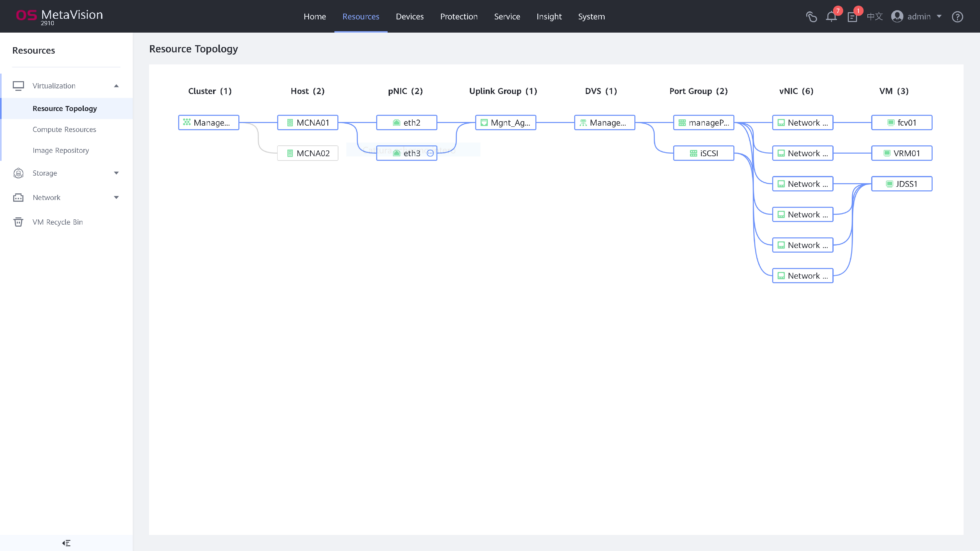
Task: Expand the Storage section arrow
Action: point(116,173)
